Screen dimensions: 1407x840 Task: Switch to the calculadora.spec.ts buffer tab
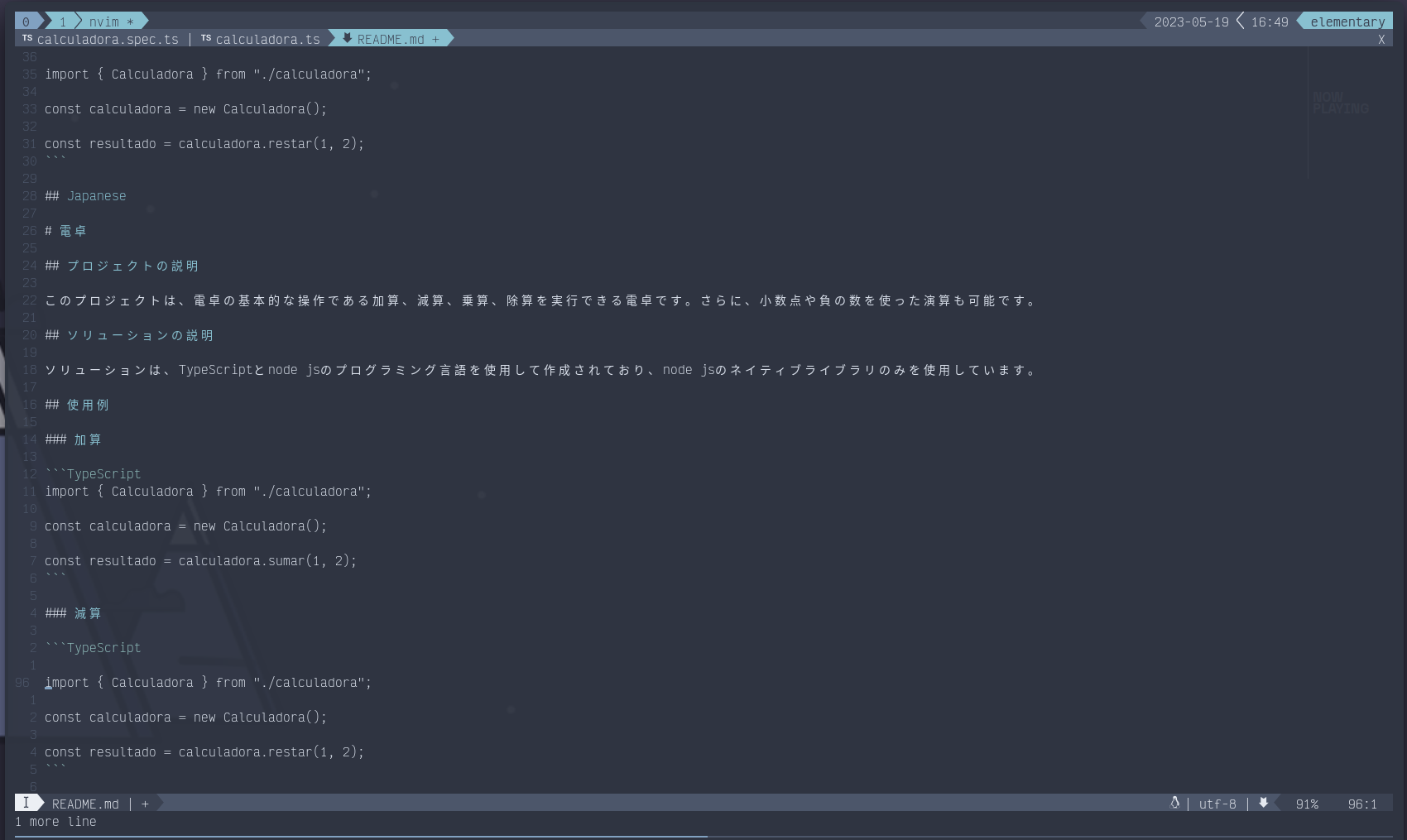108,39
